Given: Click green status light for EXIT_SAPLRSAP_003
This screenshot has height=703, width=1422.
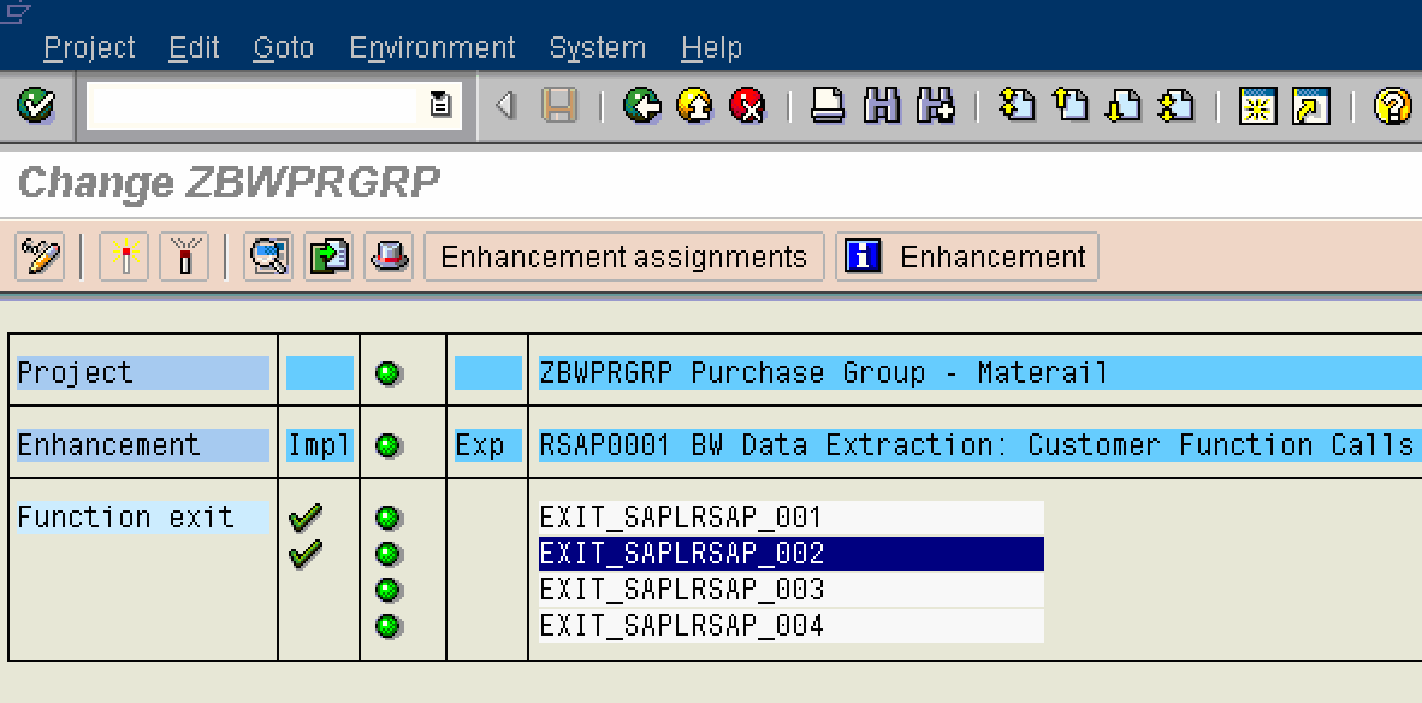Looking at the screenshot, I should [388, 590].
